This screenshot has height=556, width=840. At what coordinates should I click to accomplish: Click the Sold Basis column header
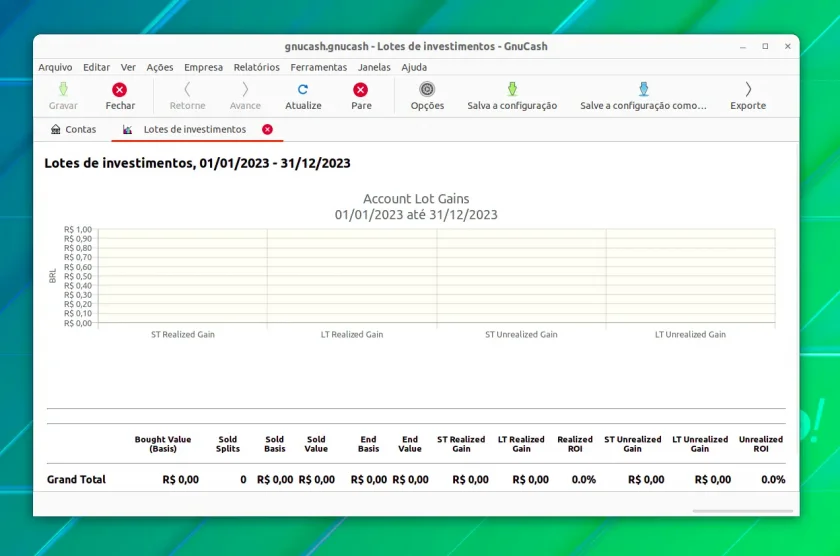[x=274, y=444]
